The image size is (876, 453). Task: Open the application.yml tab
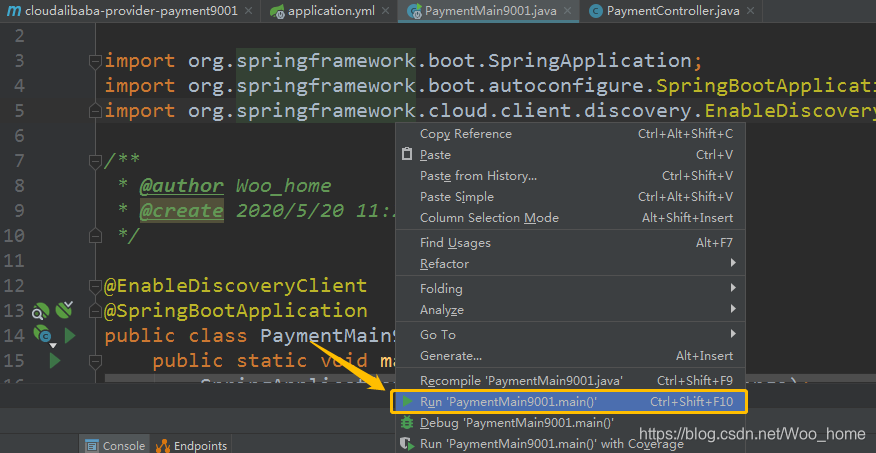pyautogui.click(x=328, y=11)
